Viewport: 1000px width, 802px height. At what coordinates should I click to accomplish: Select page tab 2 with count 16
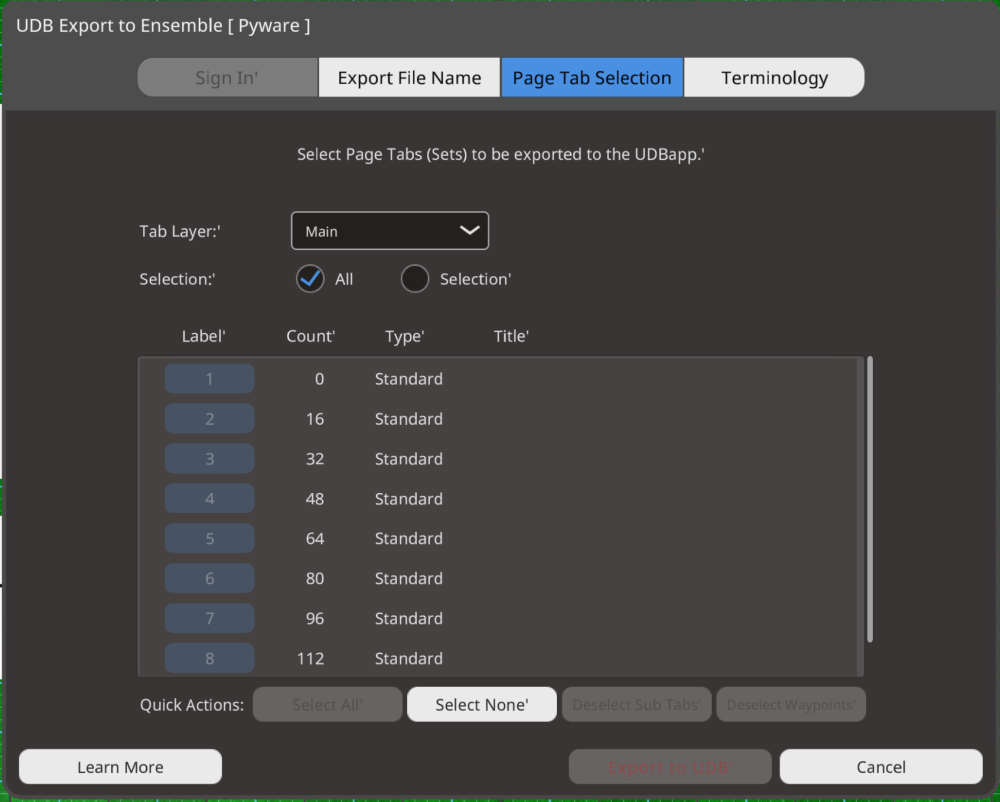(x=209, y=418)
